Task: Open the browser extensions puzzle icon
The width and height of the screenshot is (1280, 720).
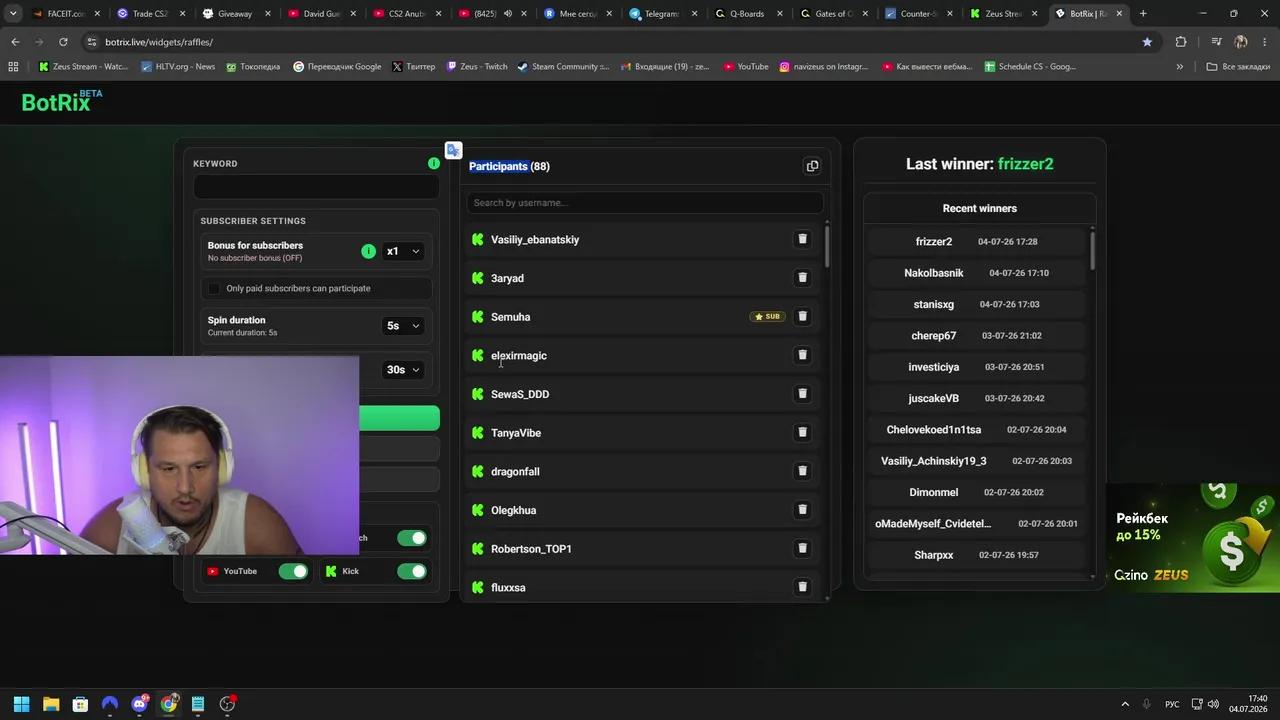Action: (x=1181, y=42)
